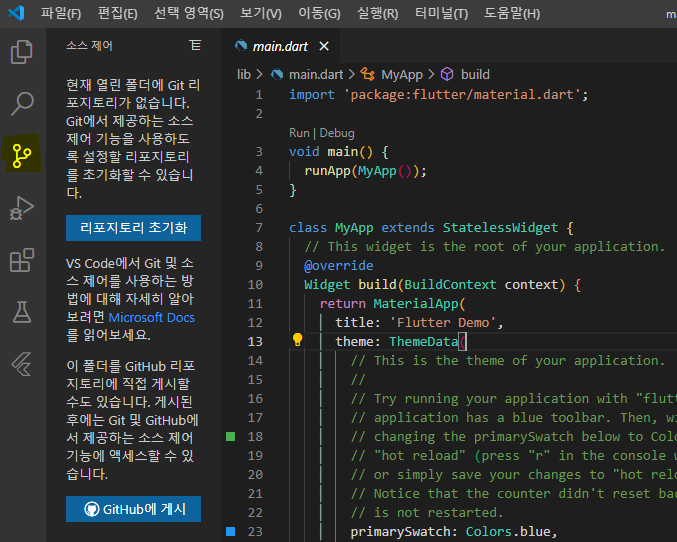Open the Extensions view icon
Viewport: 677px width, 542px height.
pyautogui.click(x=22, y=260)
